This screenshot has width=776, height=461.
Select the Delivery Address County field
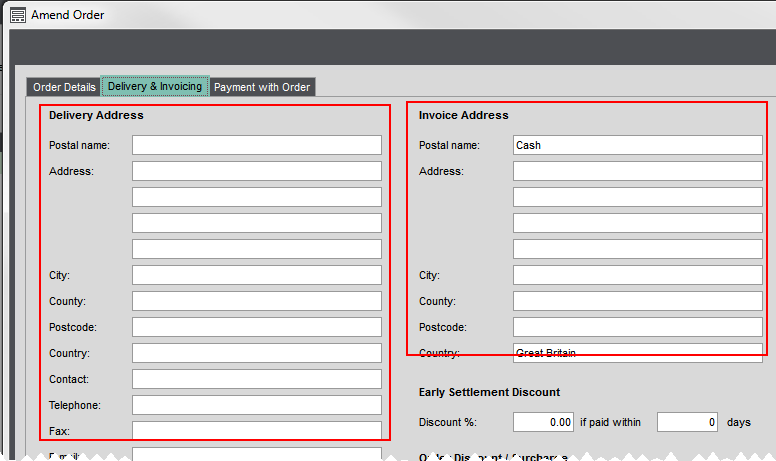[256, 301]
